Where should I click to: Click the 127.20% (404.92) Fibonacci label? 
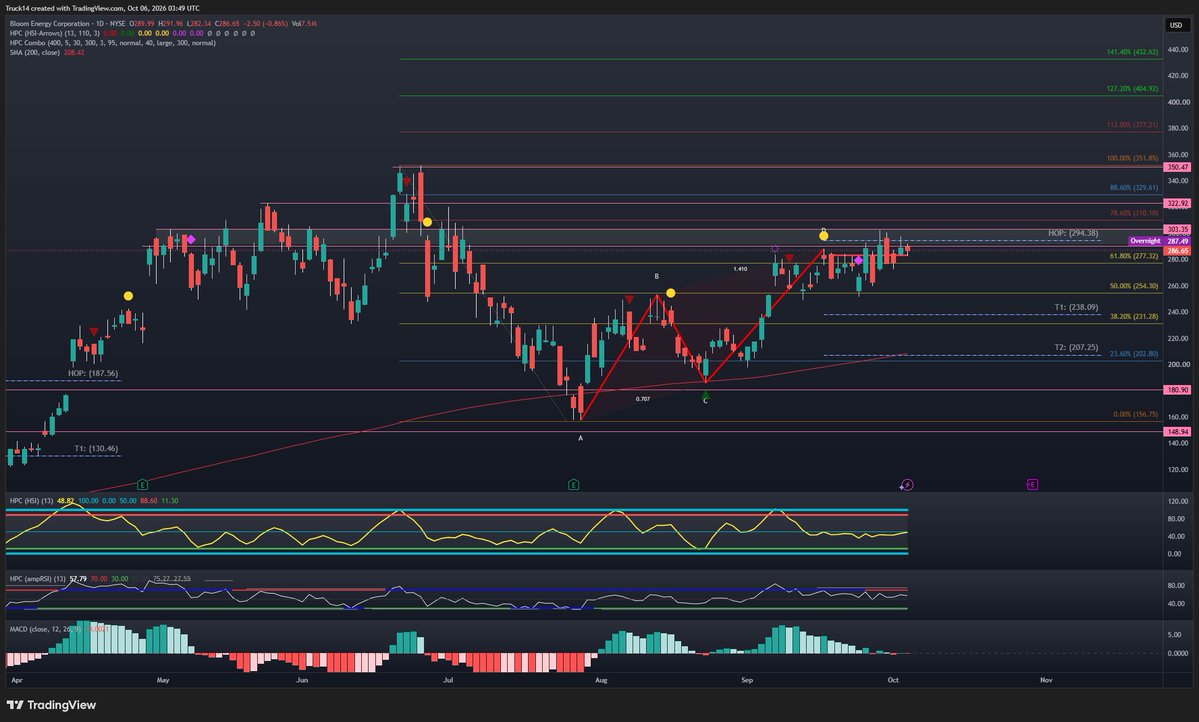pos(1132,89)
